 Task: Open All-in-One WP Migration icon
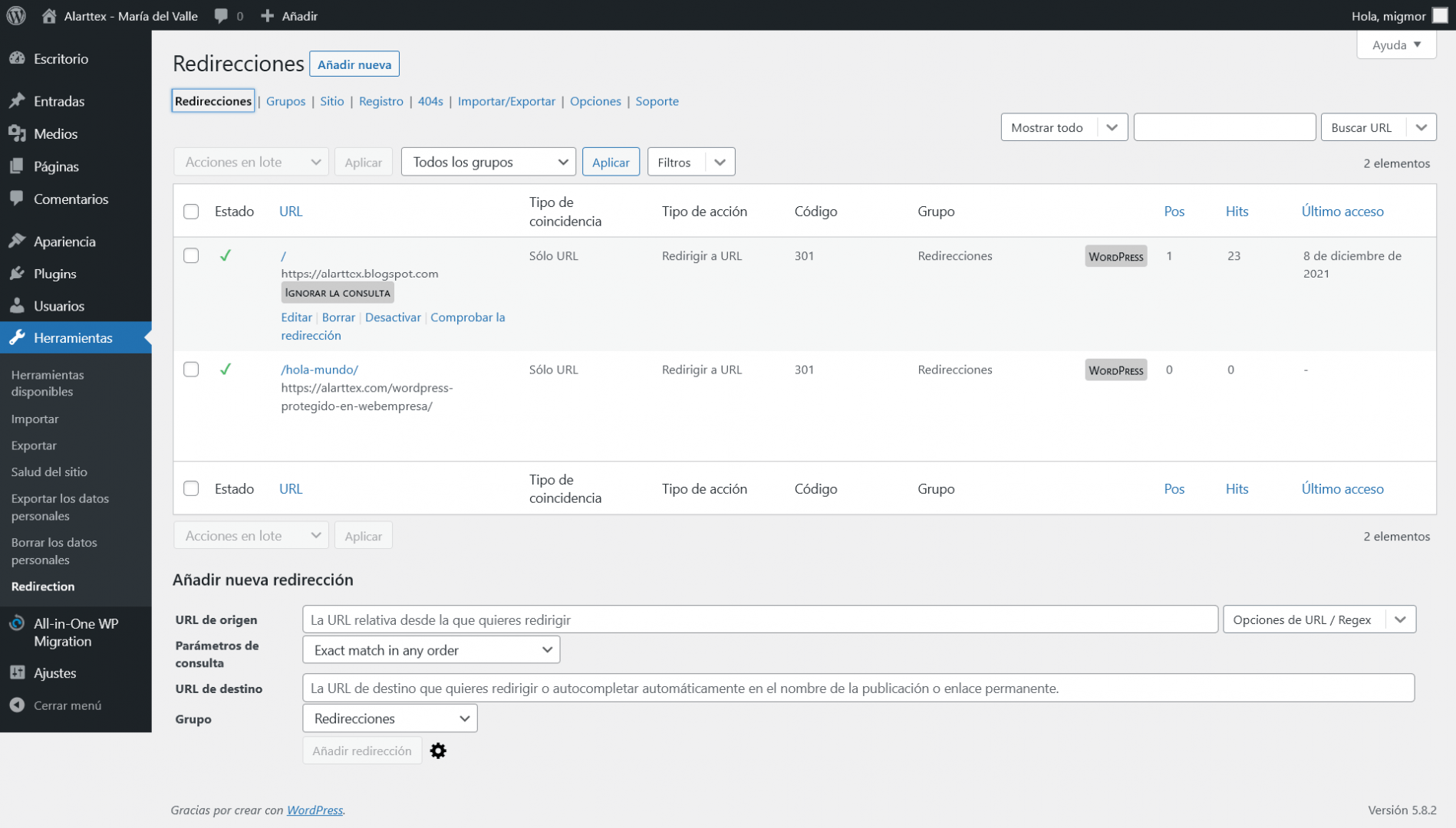[x=17, y=623]
